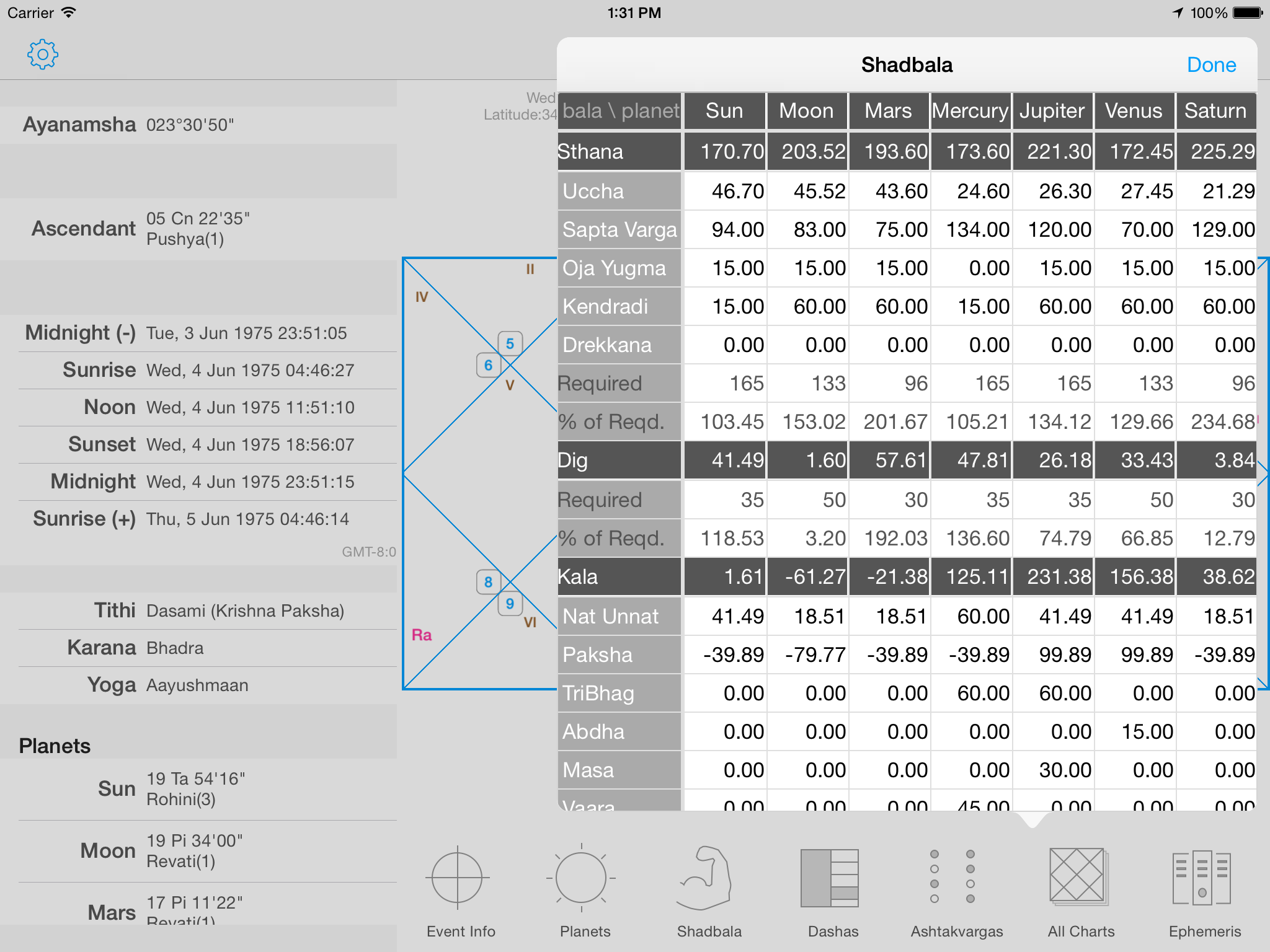Select the Dig bala row header
The width and height of the screenshot is (1270, 952).
619,460
